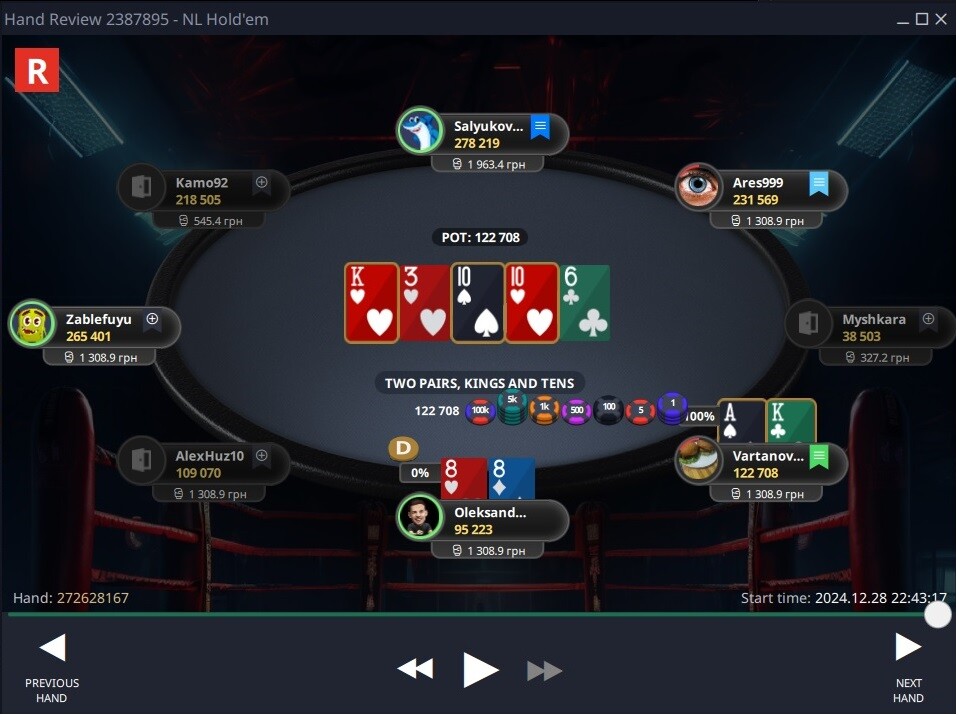
Task: Click Salyukov's shark avatar
Action: 420,131
